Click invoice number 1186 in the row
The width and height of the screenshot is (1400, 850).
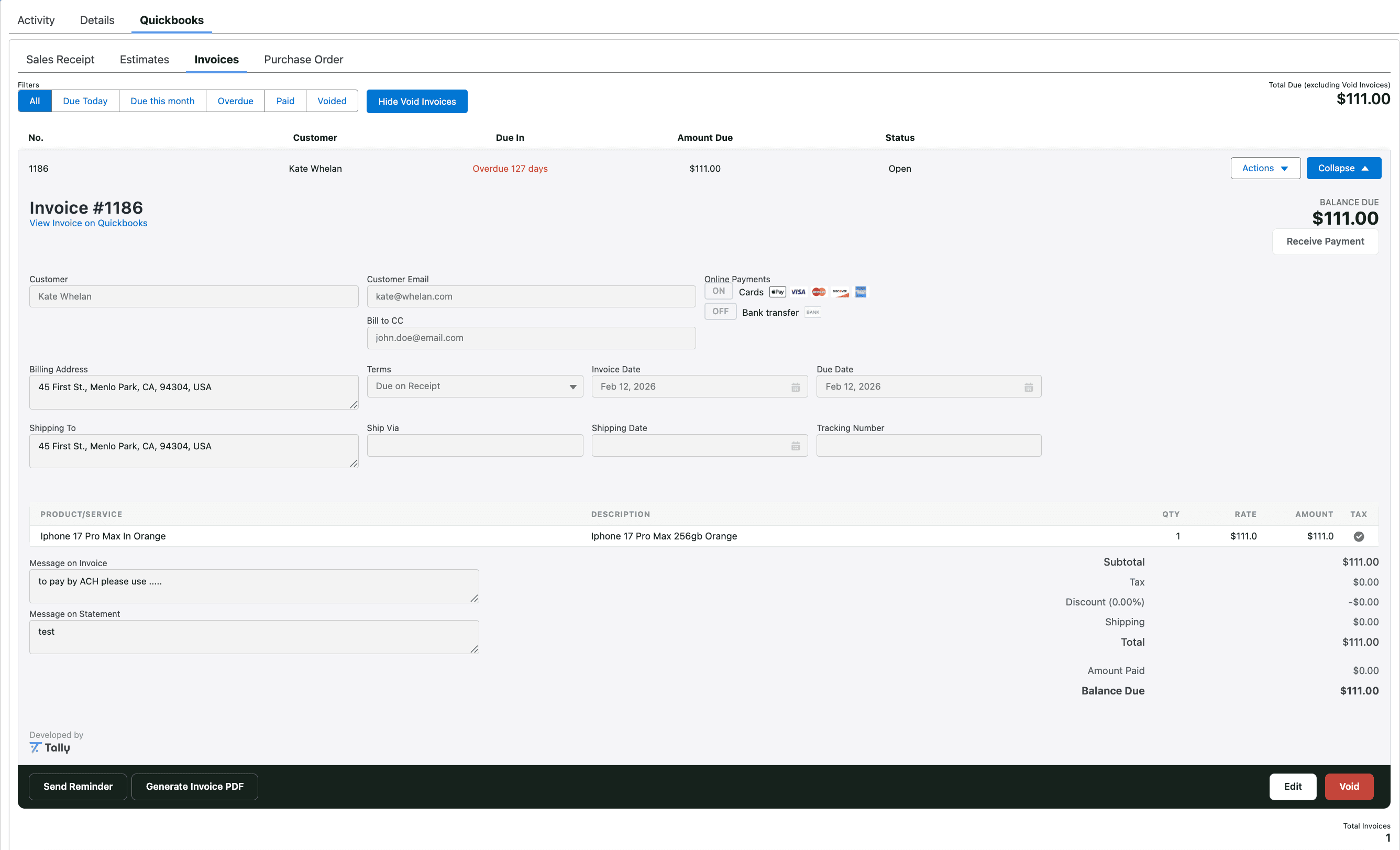(x=39, y=169)
